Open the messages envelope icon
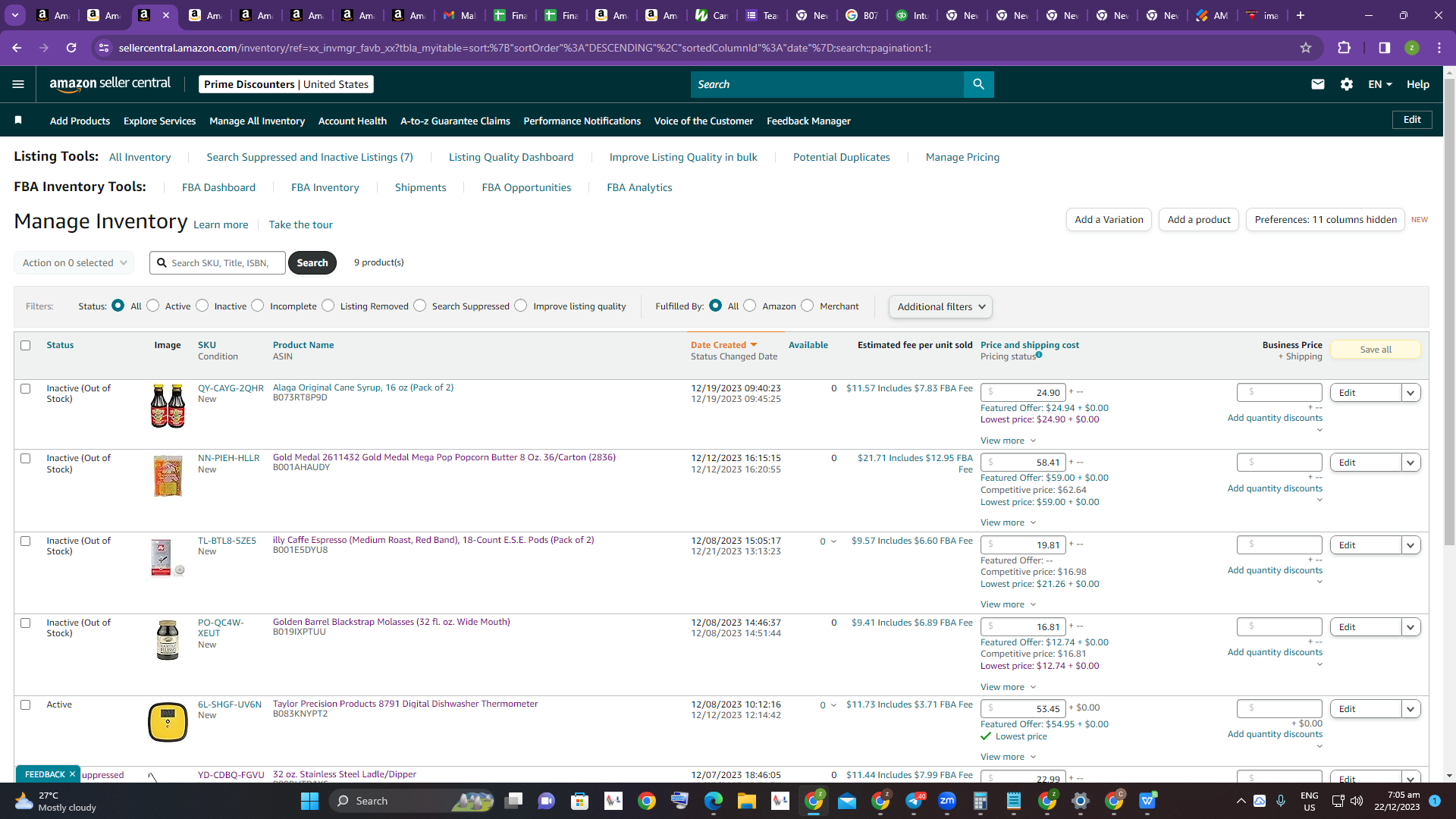The width and height of the screenshot is (1456, 819). coord(1318,84)
